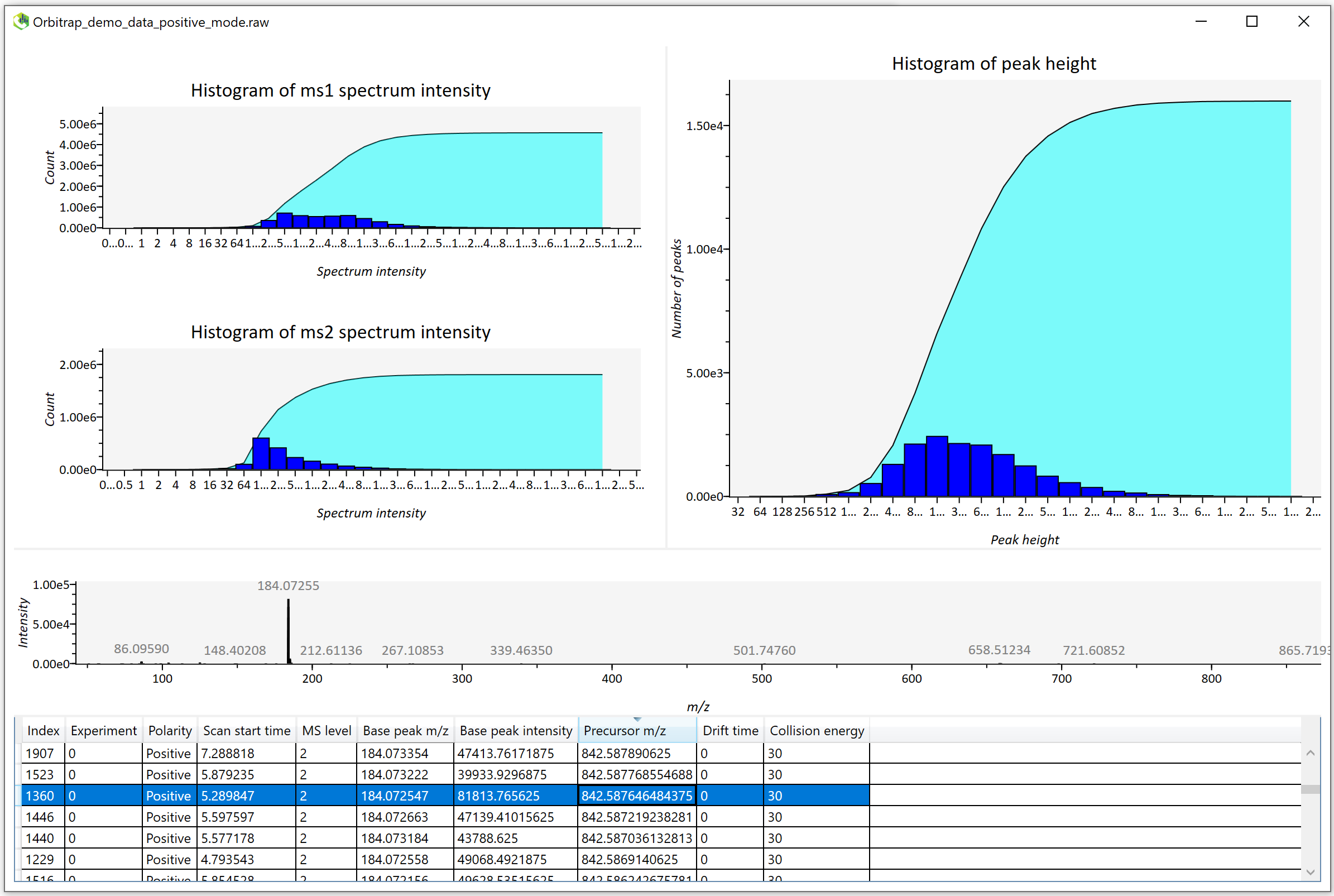1334x896 pixels.
Task: Click the MS level column header
Action: [x=326, y=730]
